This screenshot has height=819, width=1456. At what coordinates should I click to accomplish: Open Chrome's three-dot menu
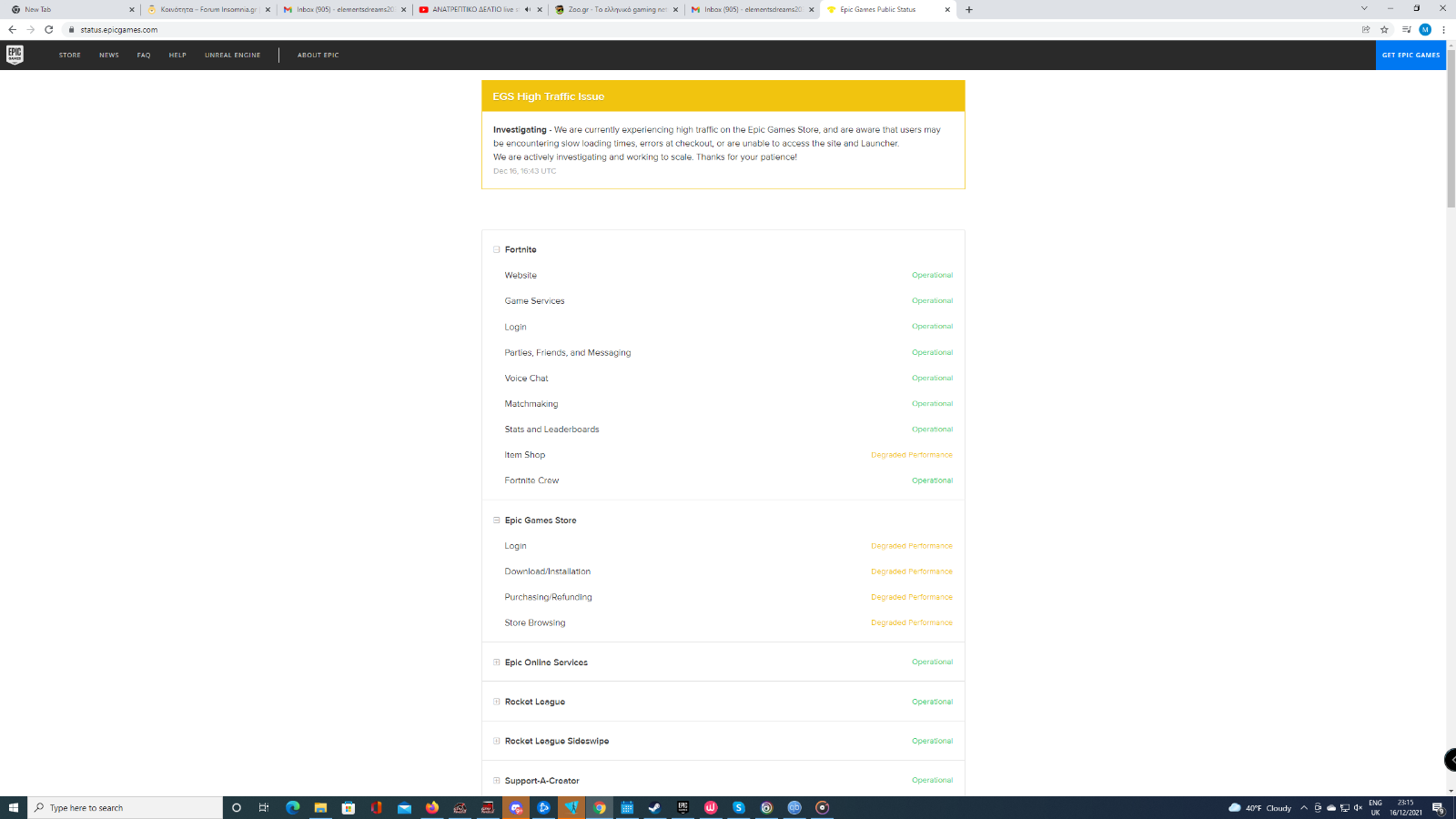[1443, 29]
